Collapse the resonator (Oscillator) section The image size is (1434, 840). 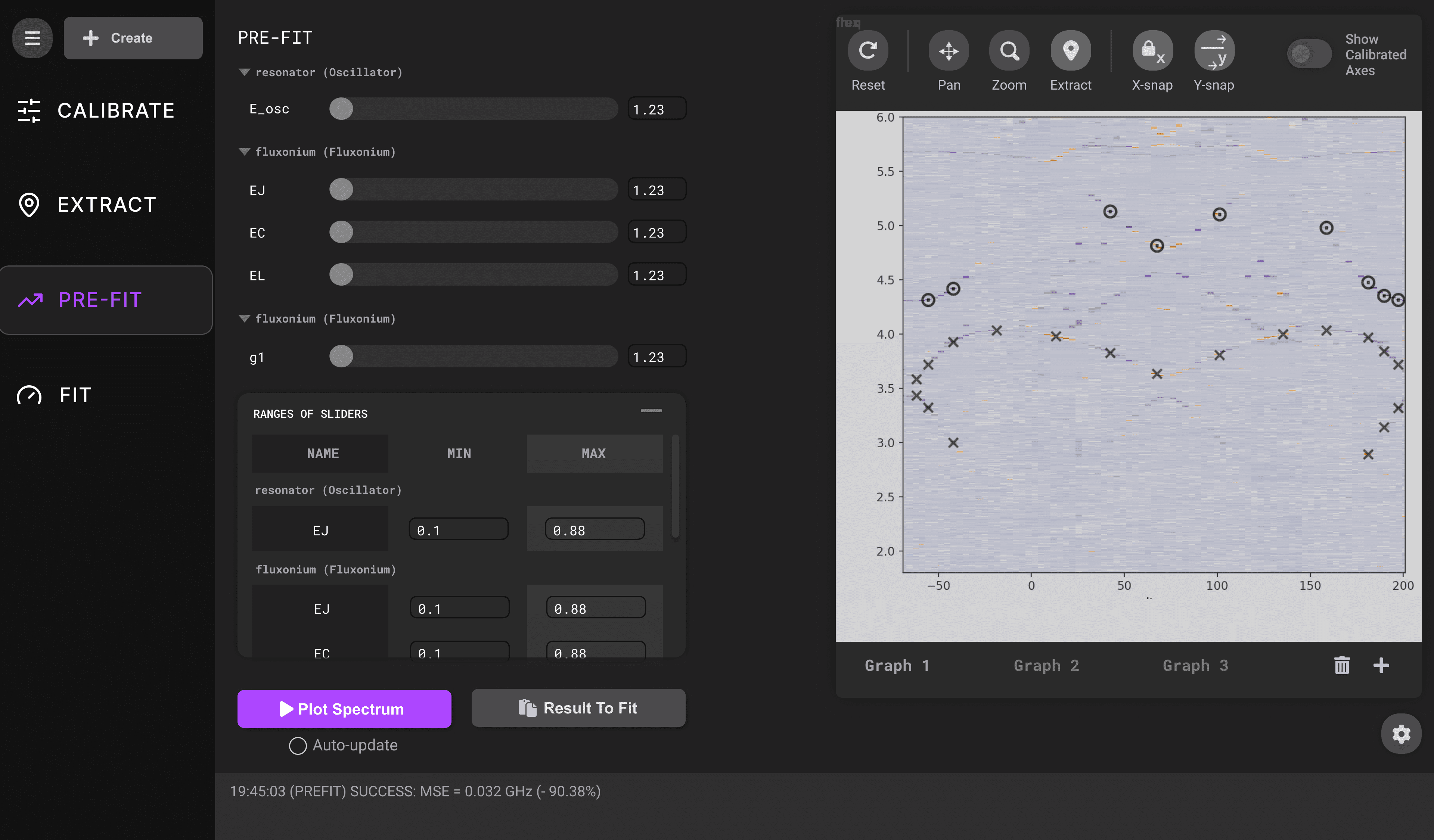coord(245,72)
